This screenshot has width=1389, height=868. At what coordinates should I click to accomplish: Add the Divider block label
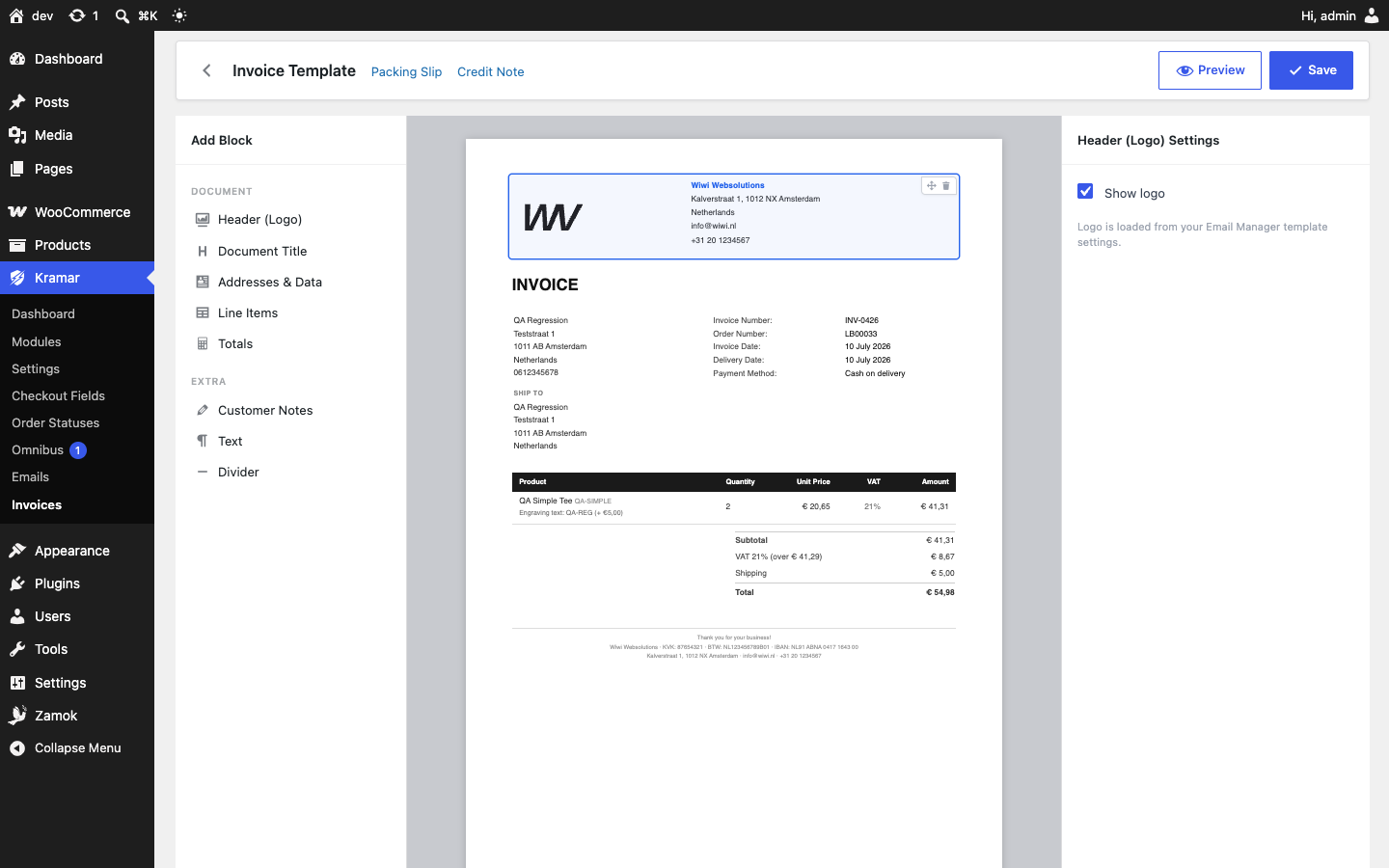(x=238, y=472)
